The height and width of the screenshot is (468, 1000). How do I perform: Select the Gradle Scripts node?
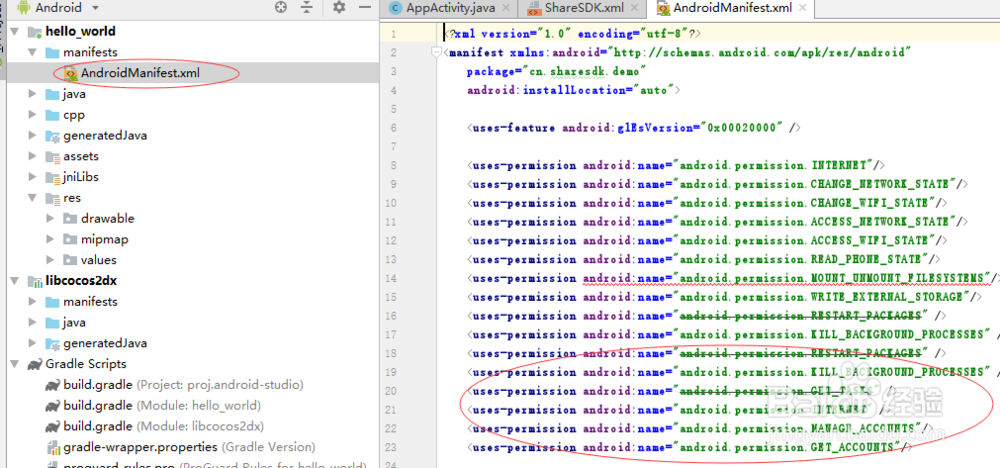[86, 363]
